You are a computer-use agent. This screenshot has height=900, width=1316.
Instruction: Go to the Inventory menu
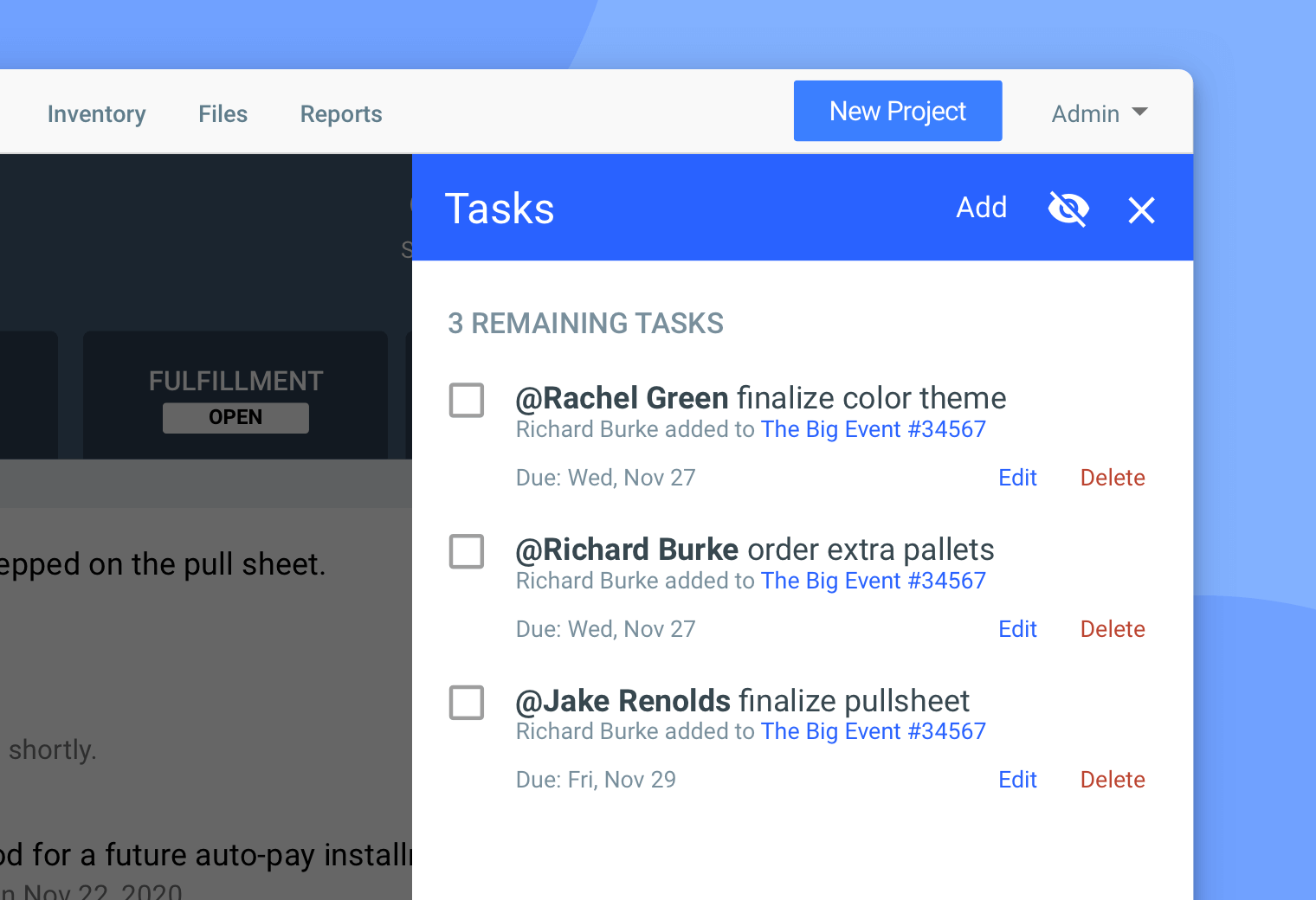[96, 114]
